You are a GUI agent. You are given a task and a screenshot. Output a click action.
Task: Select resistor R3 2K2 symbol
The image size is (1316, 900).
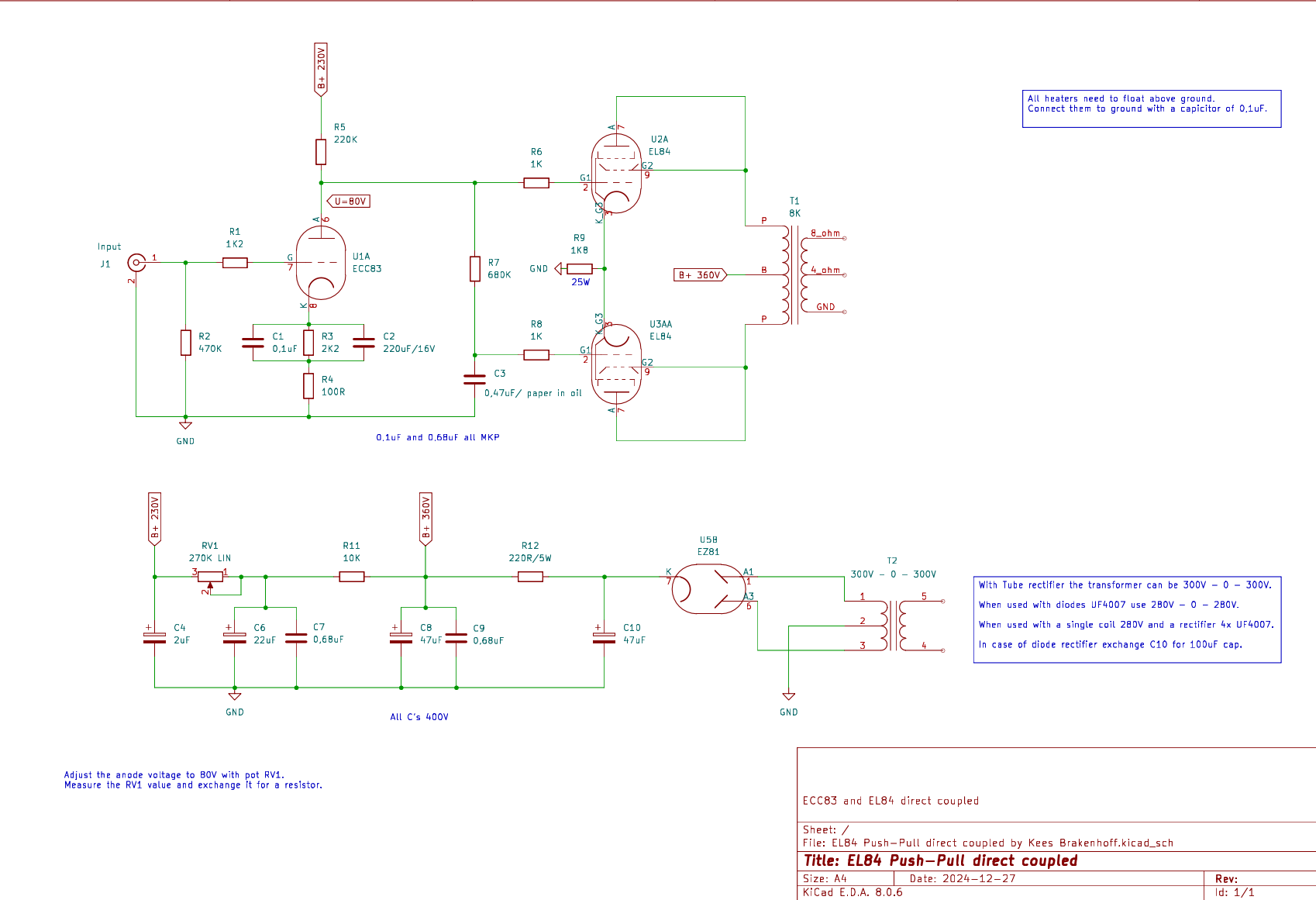[308, 343]
